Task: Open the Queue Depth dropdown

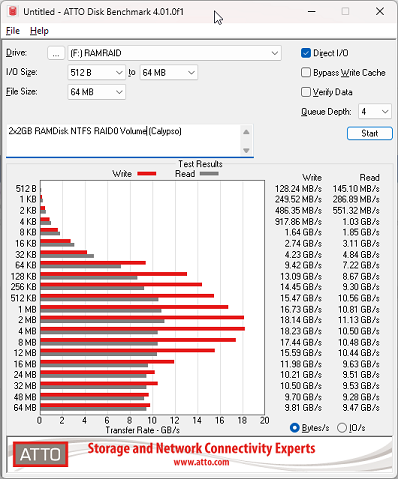Action: click(374, 111)
